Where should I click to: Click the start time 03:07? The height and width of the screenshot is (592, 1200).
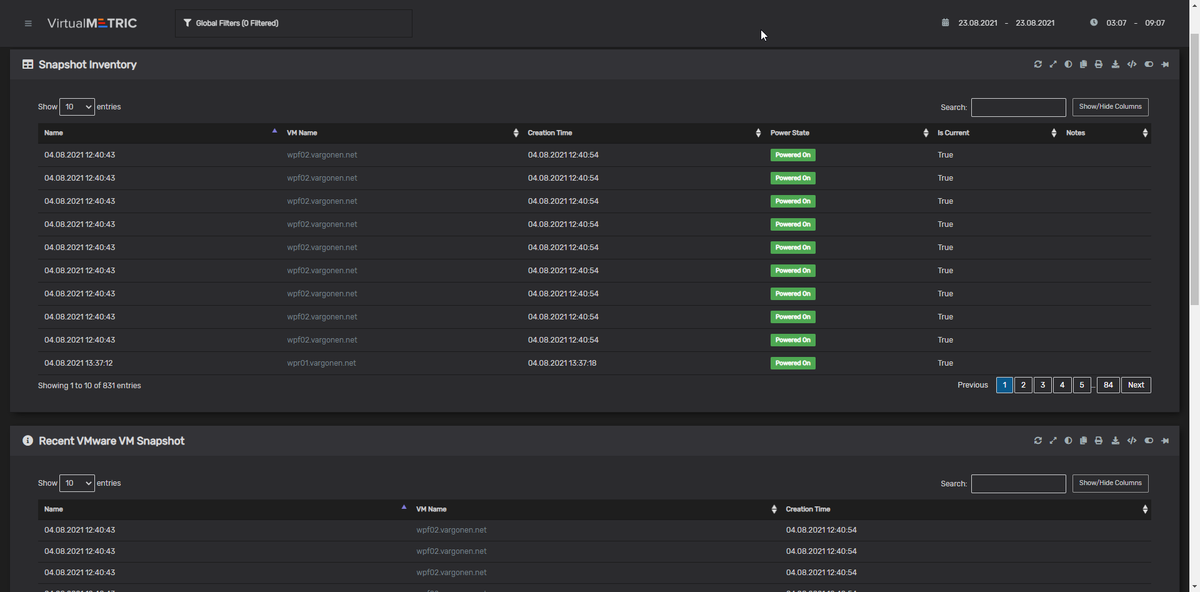pos(1116,23)
